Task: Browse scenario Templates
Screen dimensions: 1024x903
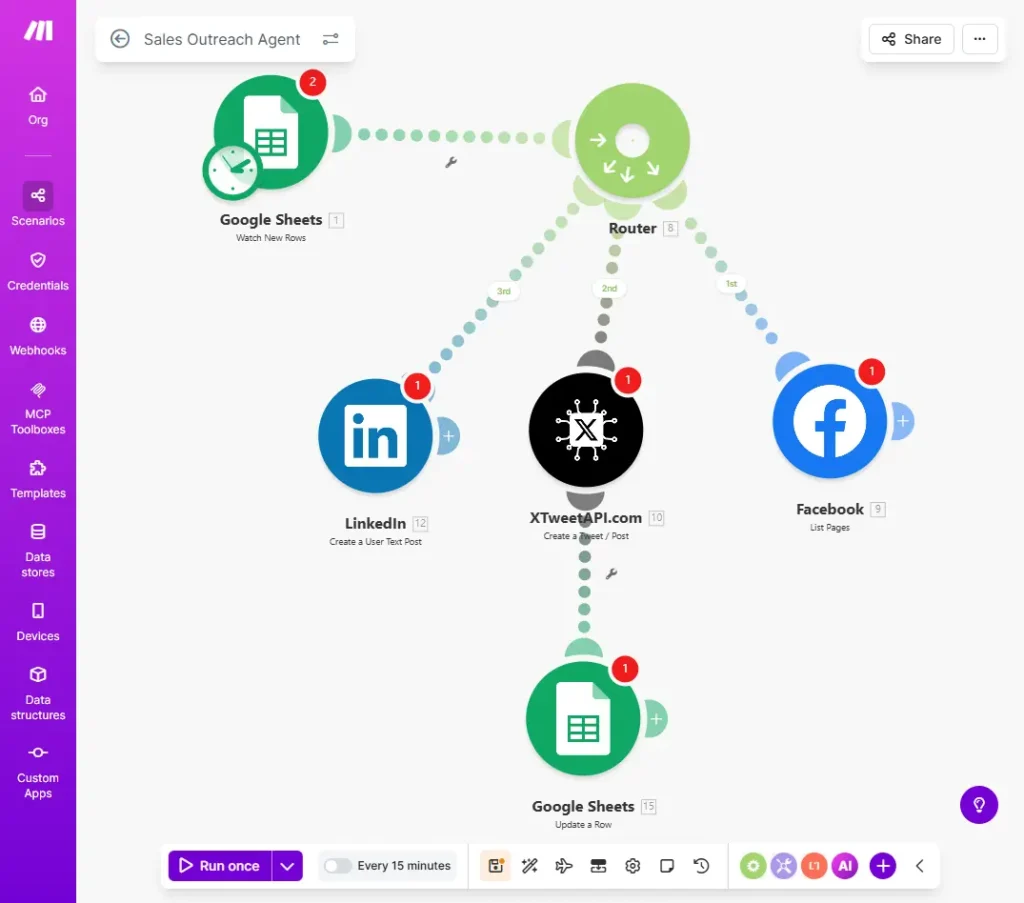Action: coord(38,478)
